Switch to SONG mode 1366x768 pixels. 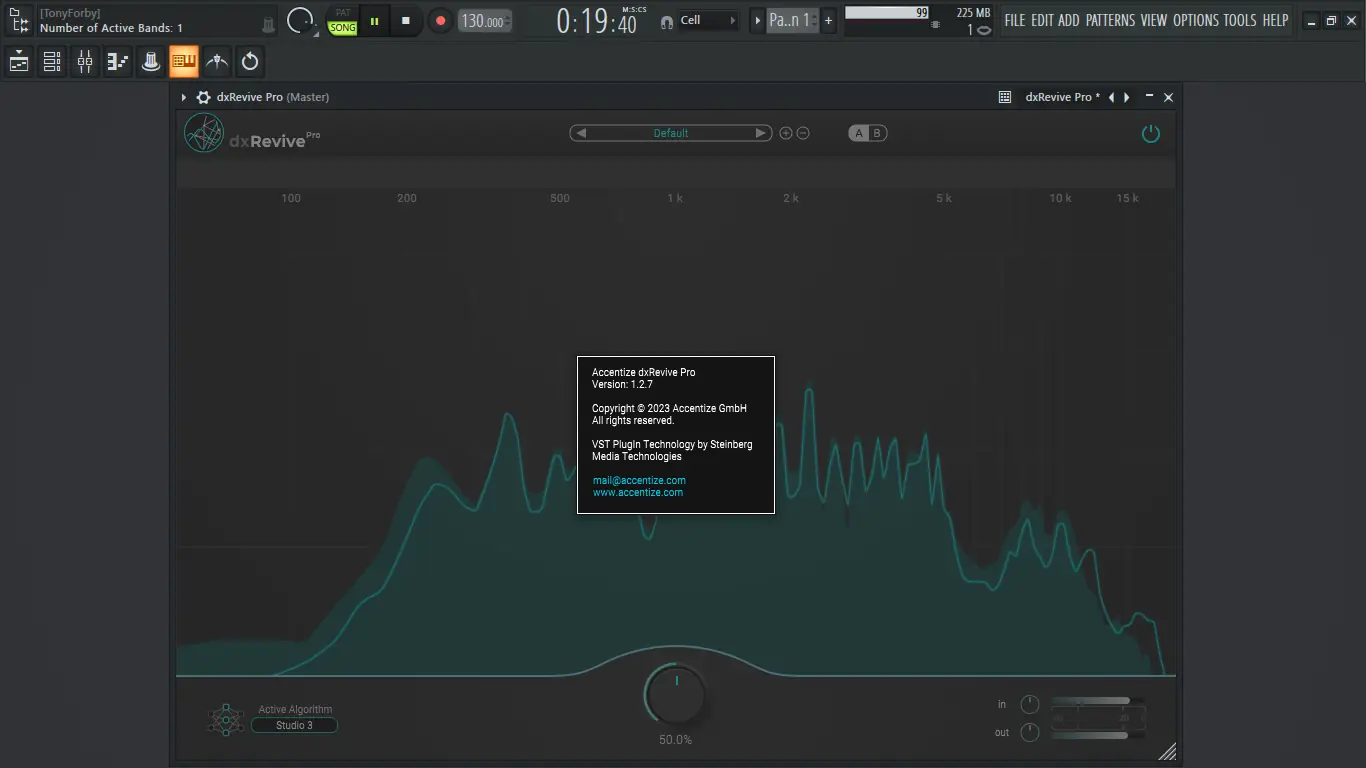click(343, 28)
